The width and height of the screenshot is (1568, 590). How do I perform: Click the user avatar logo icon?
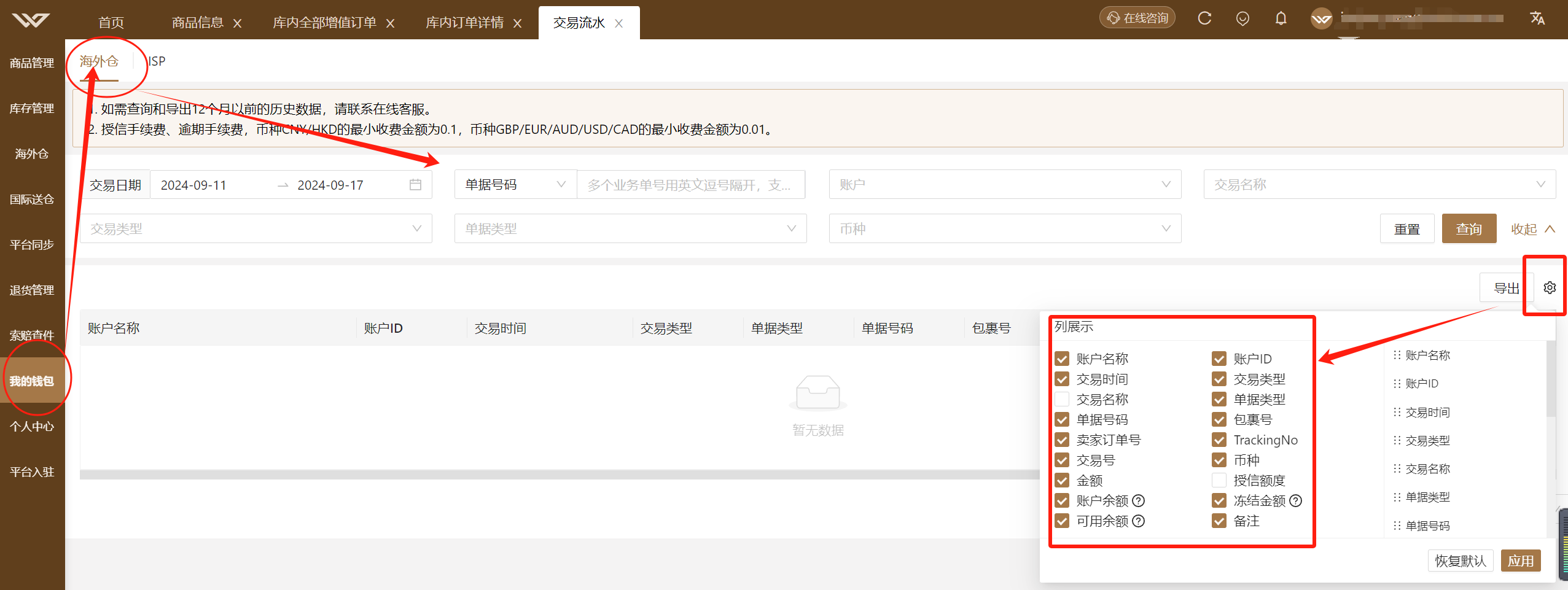coord(1321,19)
